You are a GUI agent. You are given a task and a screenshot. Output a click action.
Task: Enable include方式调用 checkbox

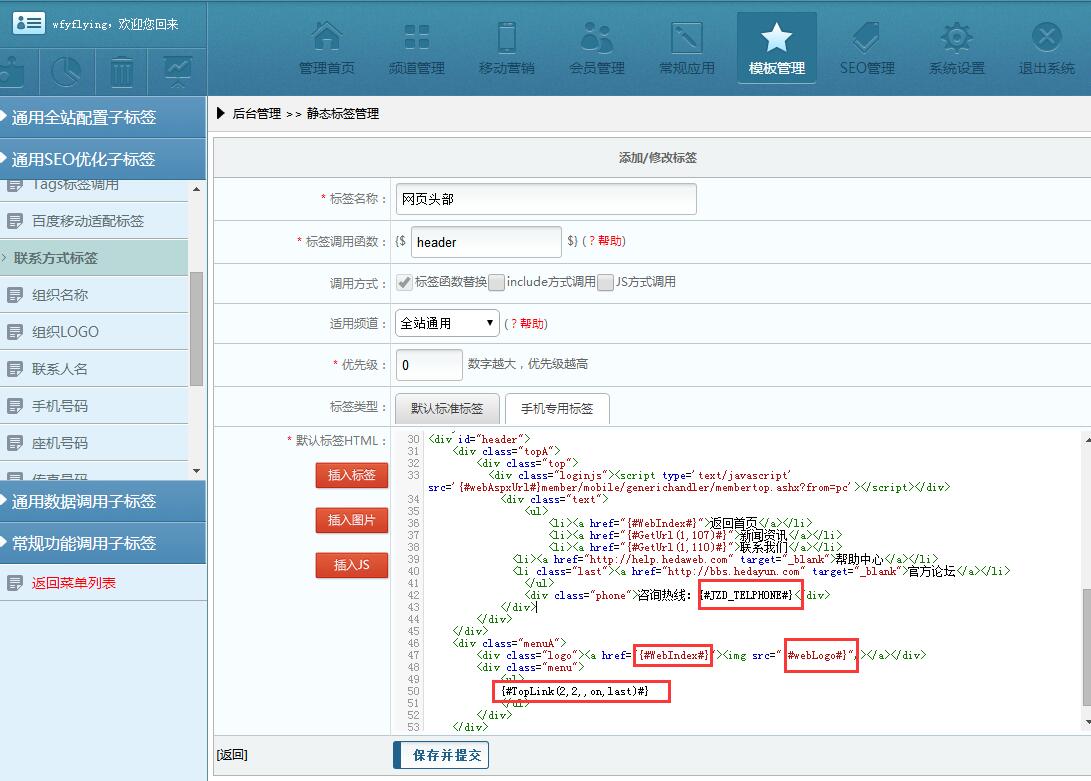(x=496, y=283)
